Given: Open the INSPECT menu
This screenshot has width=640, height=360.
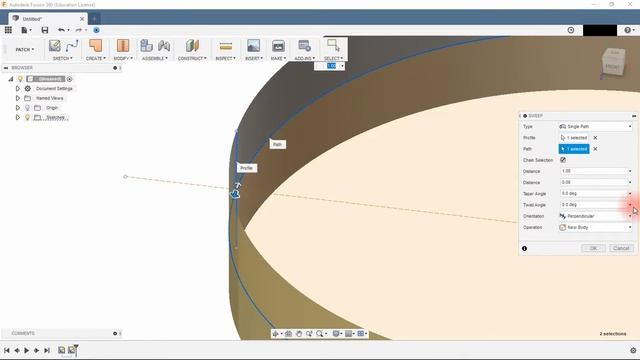Looking at the screenshot, I should 225,58.
